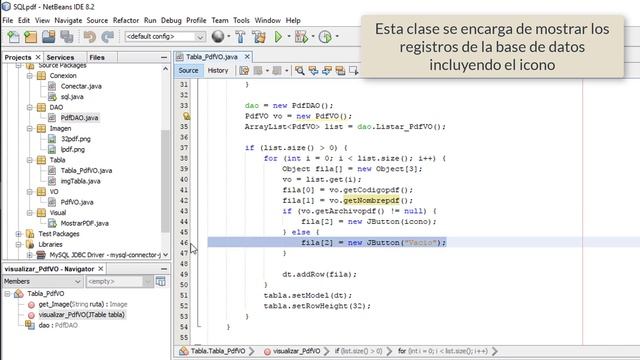Click the globe browser icon in the toolbar
Viewport: 640px width, 360px height.
218,37
